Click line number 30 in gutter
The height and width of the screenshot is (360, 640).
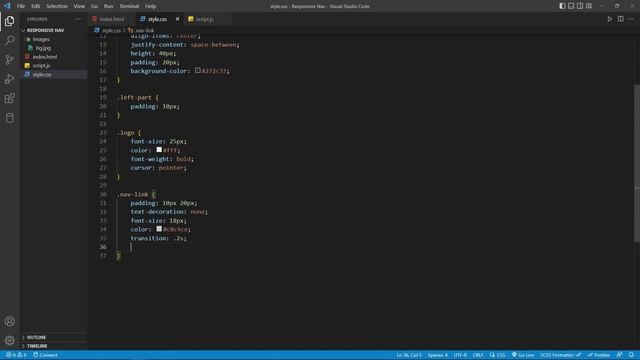tap(103, 194)
